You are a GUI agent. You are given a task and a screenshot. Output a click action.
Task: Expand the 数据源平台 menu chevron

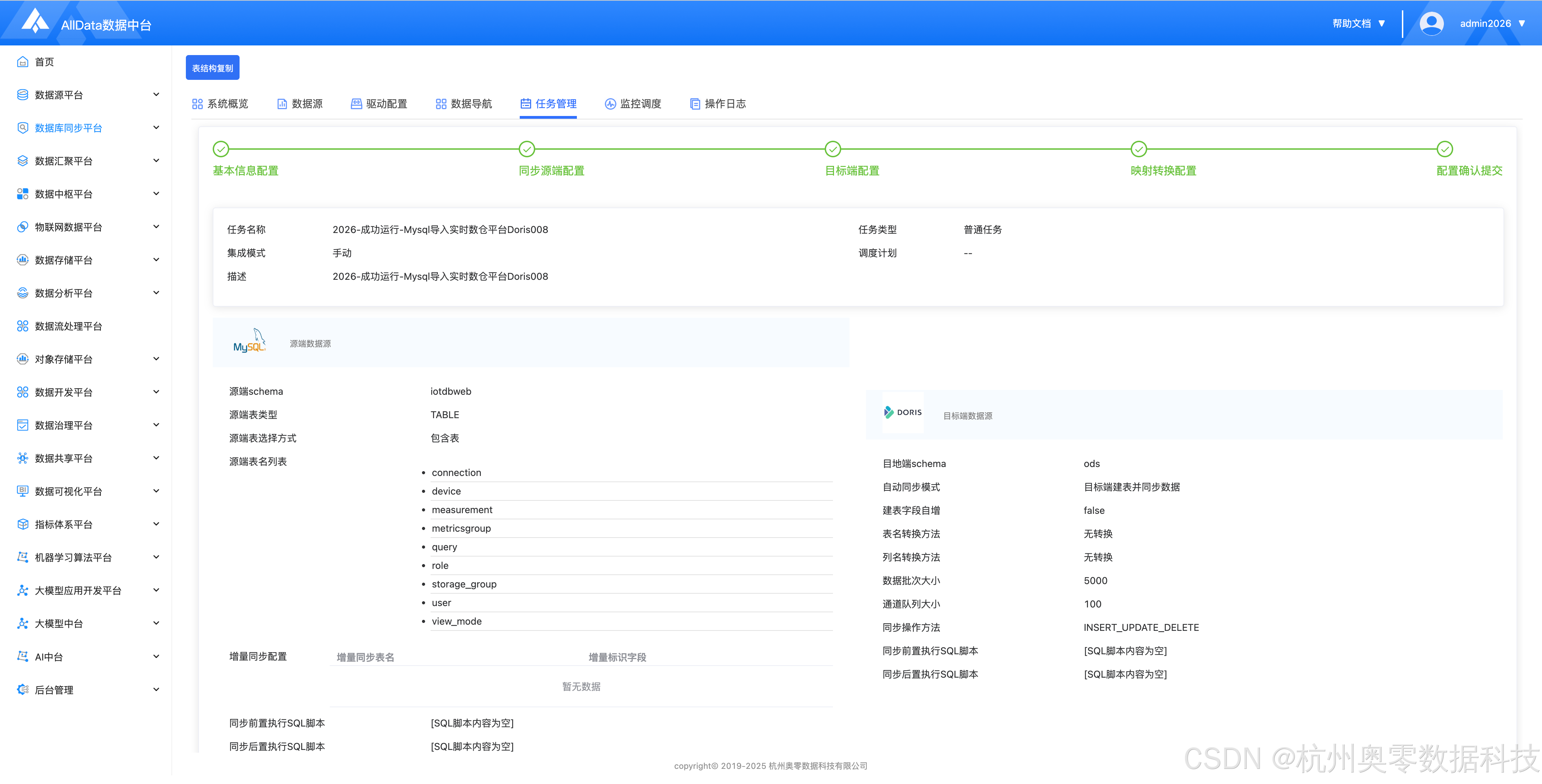tap(156, 95)
